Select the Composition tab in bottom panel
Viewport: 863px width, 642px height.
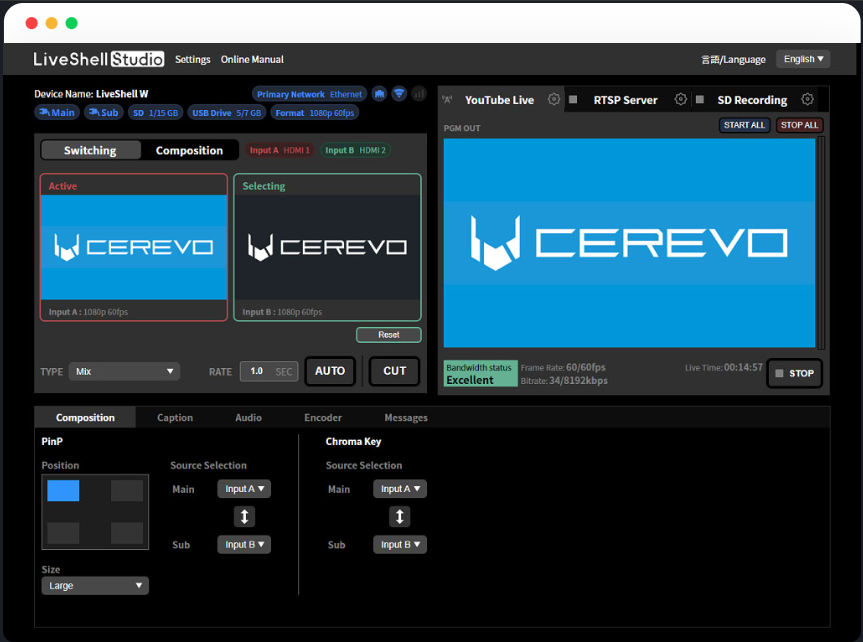(x=85, y=417)
